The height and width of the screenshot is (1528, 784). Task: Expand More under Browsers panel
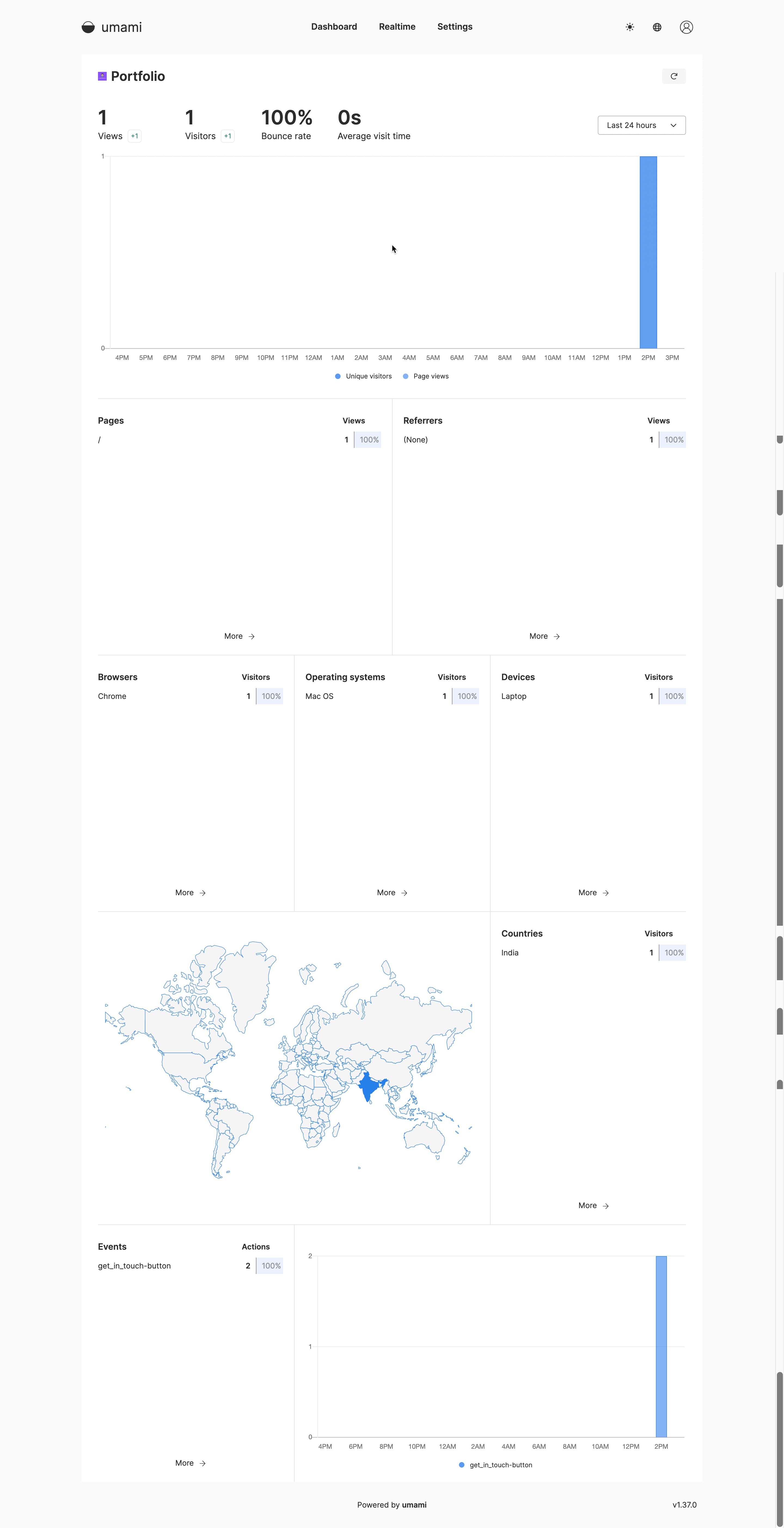click(190, 892)
